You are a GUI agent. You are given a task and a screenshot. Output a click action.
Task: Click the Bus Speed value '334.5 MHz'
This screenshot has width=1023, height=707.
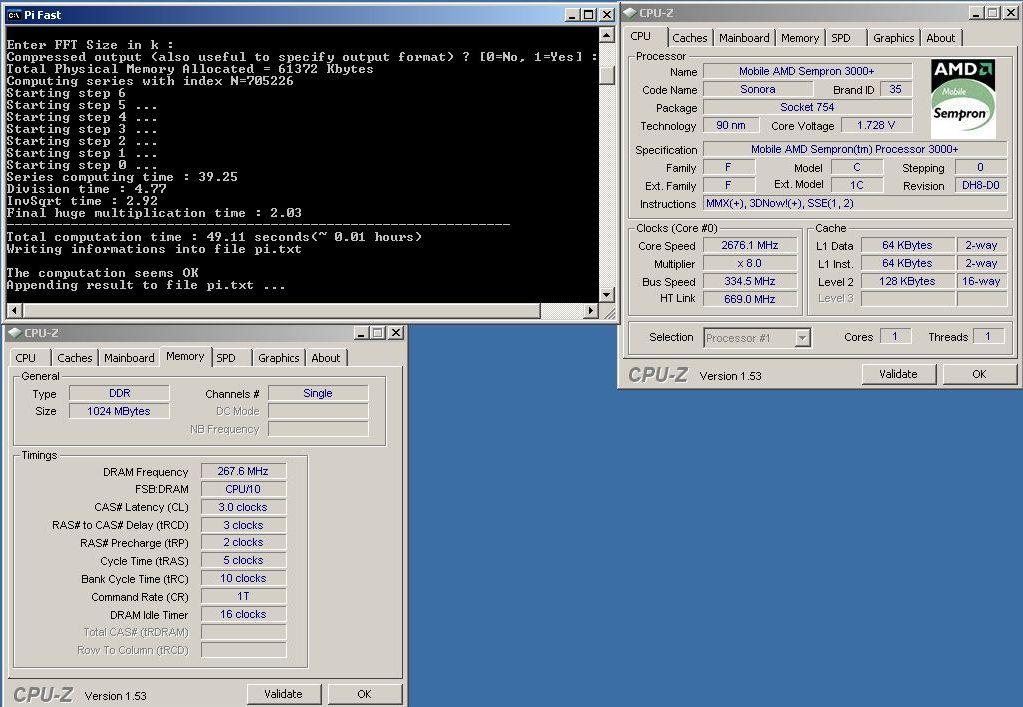(750, 281)
